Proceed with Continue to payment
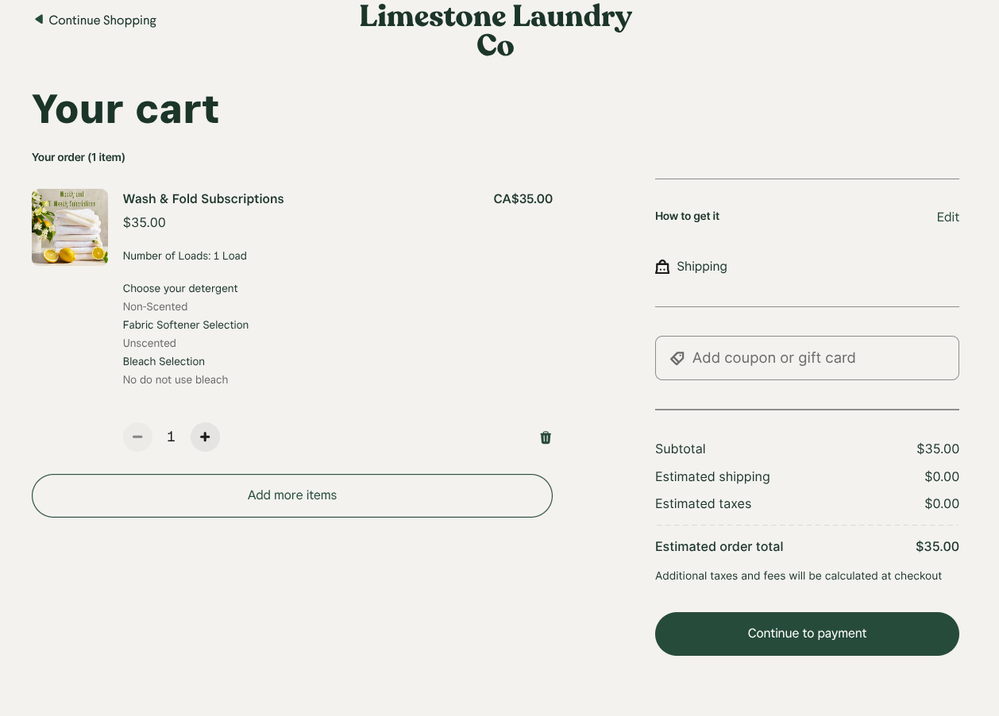Screen dimensions: 999x716 [x=806, y=634]
